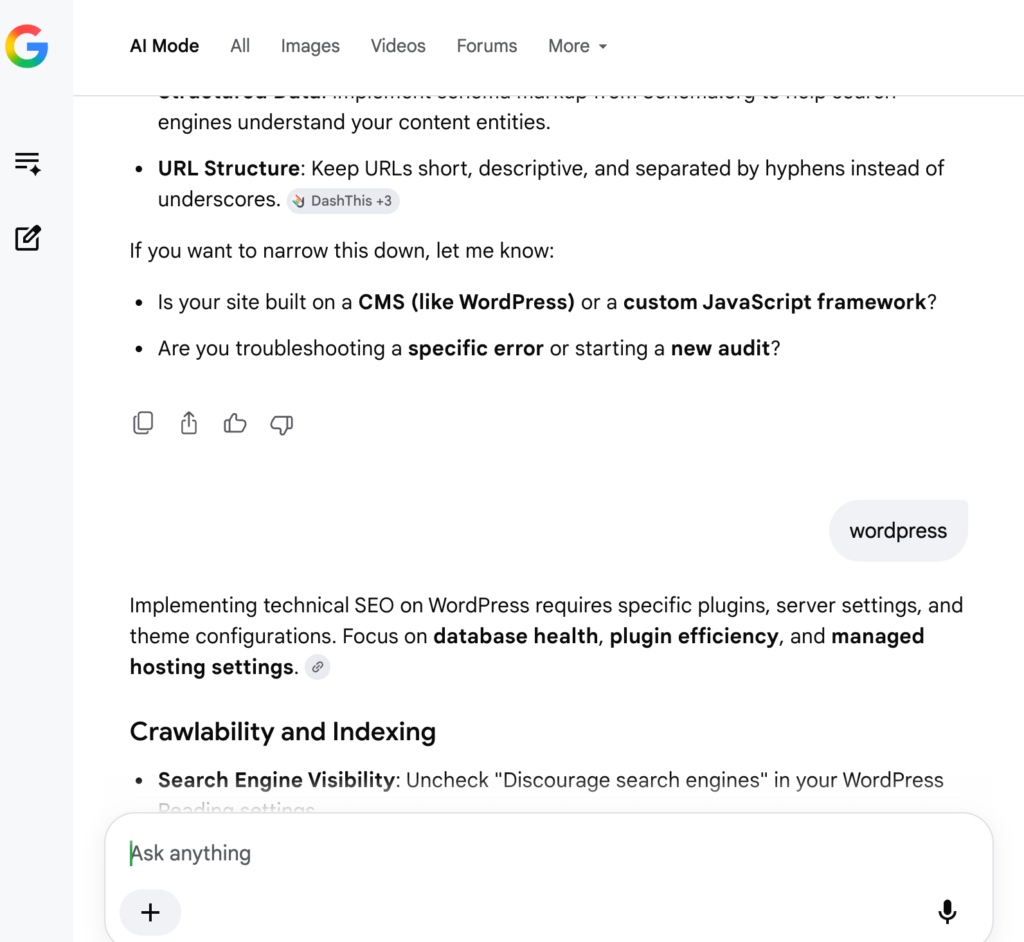Expand the More dropdown menu
Image resolution: width=1024 pixels, height=942 pixels.
(x=578, y=46)
